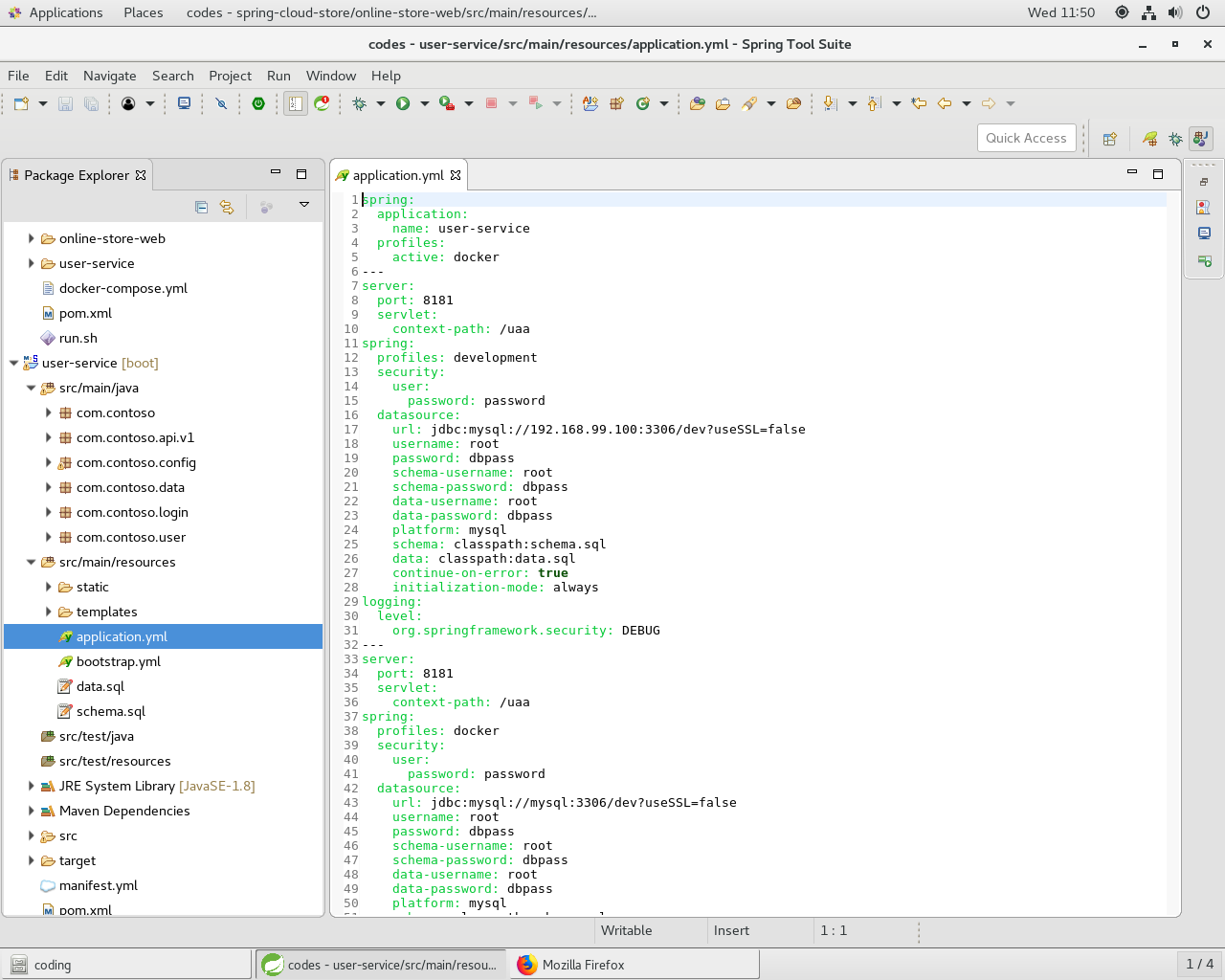This screenshot has width=1225, height=980.
Task: Click the yellow Back navigation arrow
Action: coord(945,103)
